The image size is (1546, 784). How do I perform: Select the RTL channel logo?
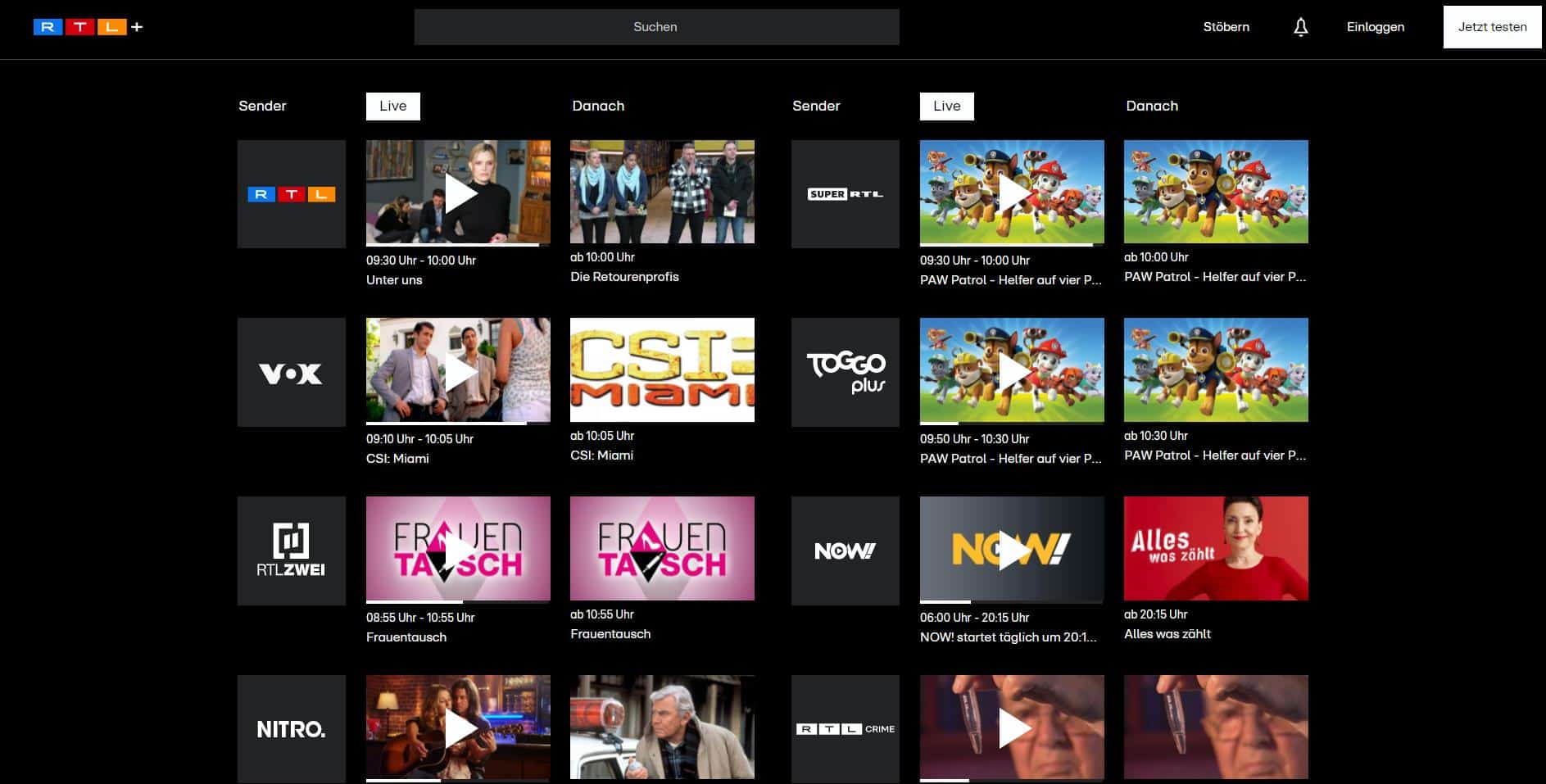point(292,194)
